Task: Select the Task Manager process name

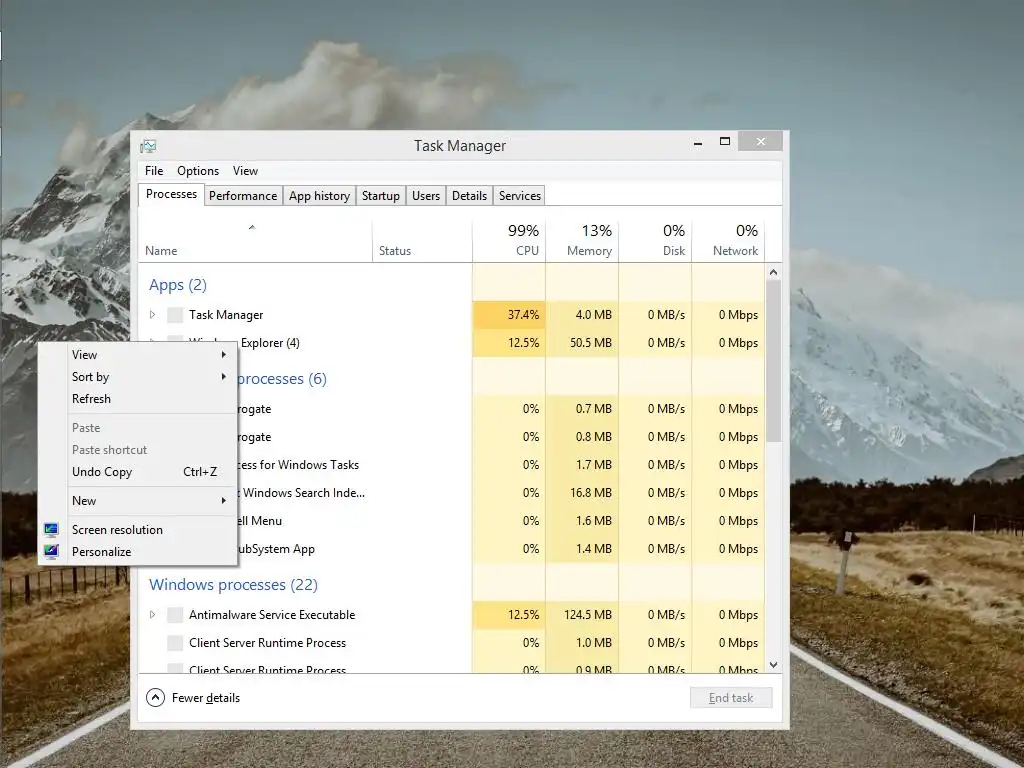Action: (226, 315)
